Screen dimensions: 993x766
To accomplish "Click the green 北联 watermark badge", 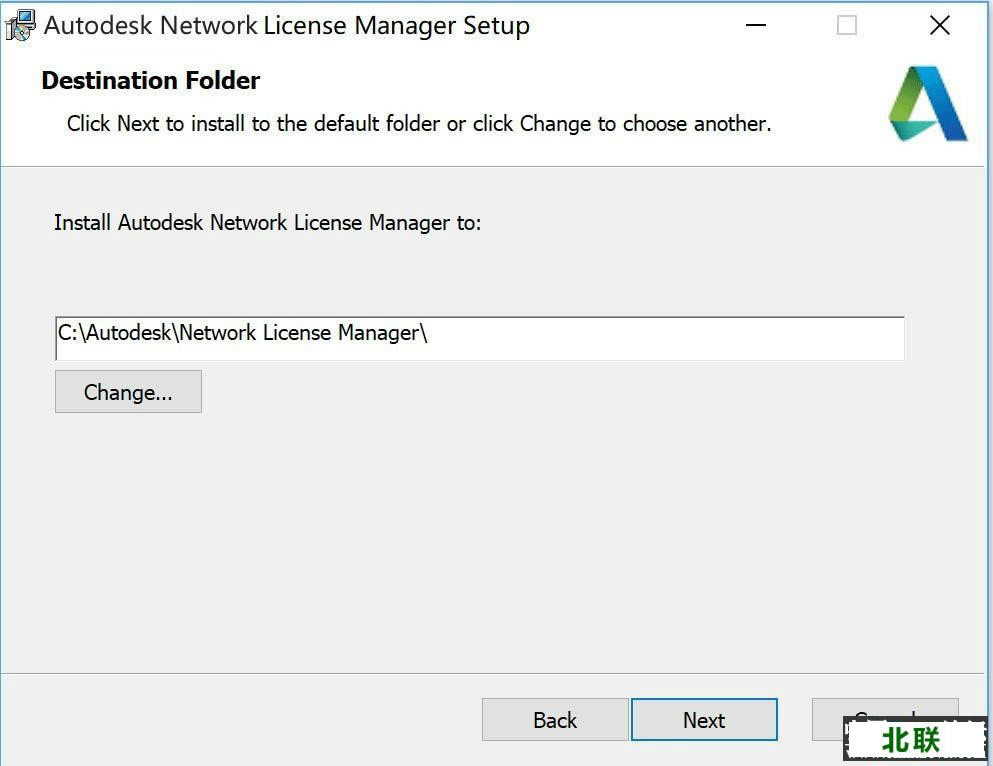I will coord(916,739).
